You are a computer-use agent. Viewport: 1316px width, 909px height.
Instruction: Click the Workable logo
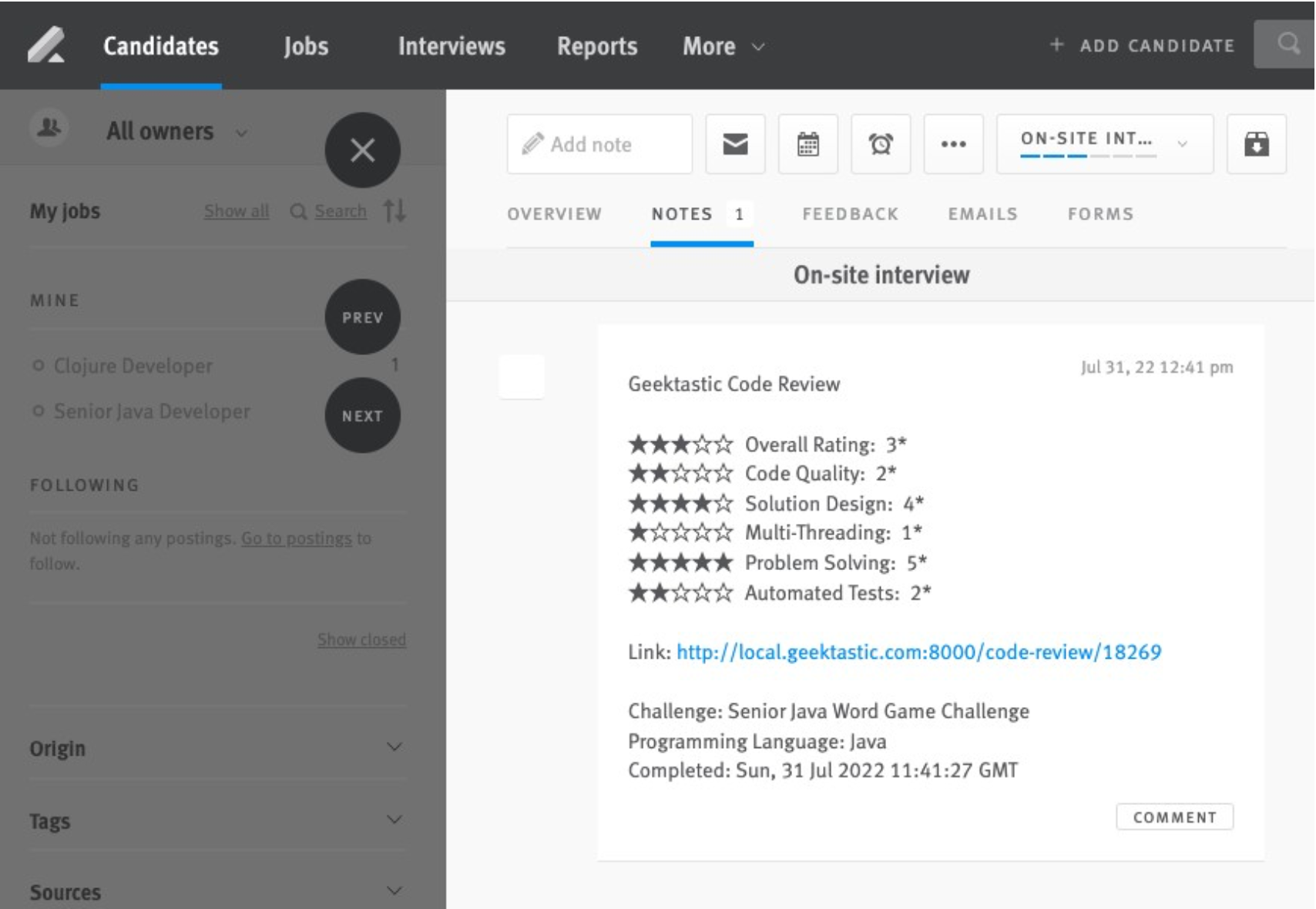point(48,45)
